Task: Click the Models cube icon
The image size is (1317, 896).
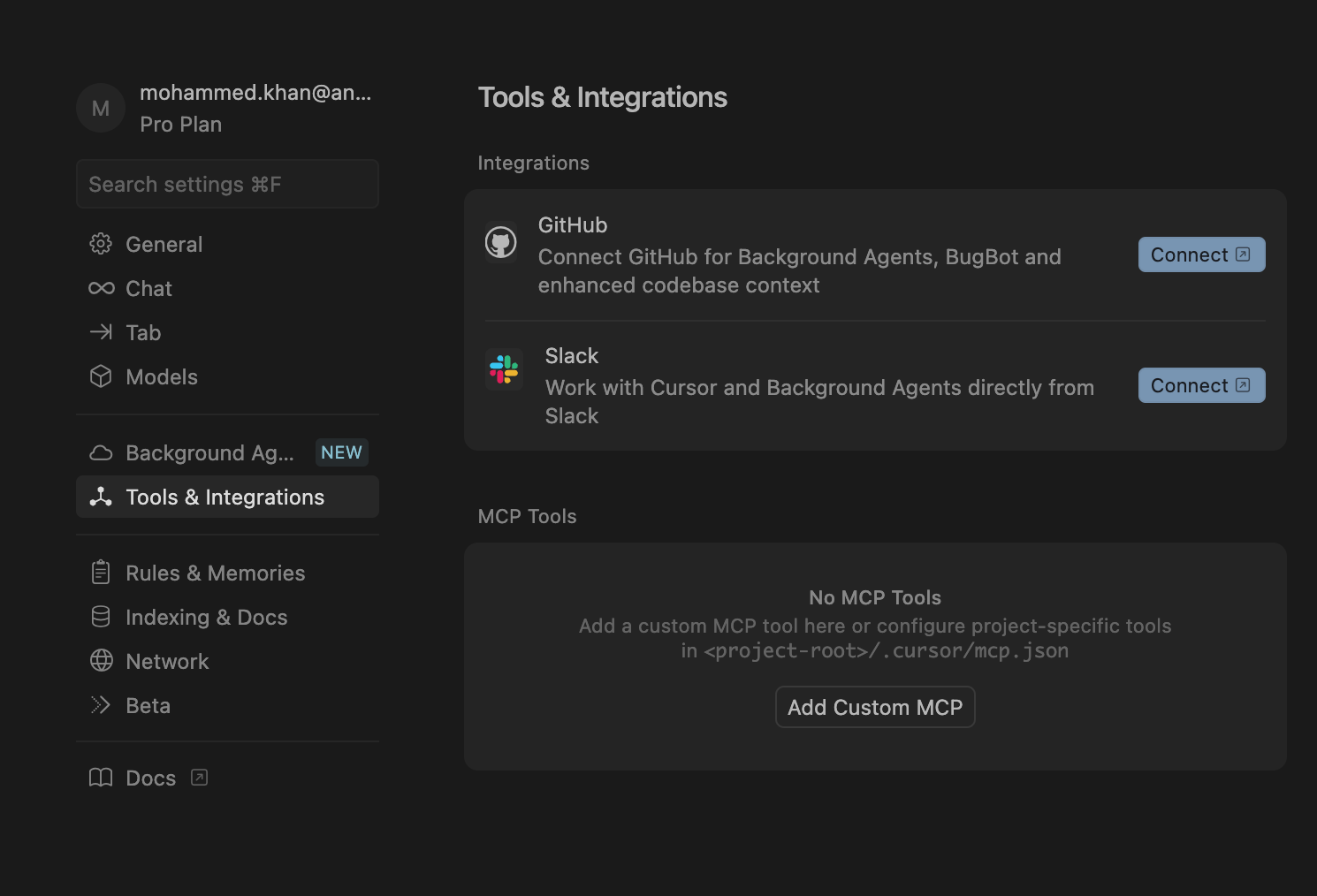Action: 101,376
